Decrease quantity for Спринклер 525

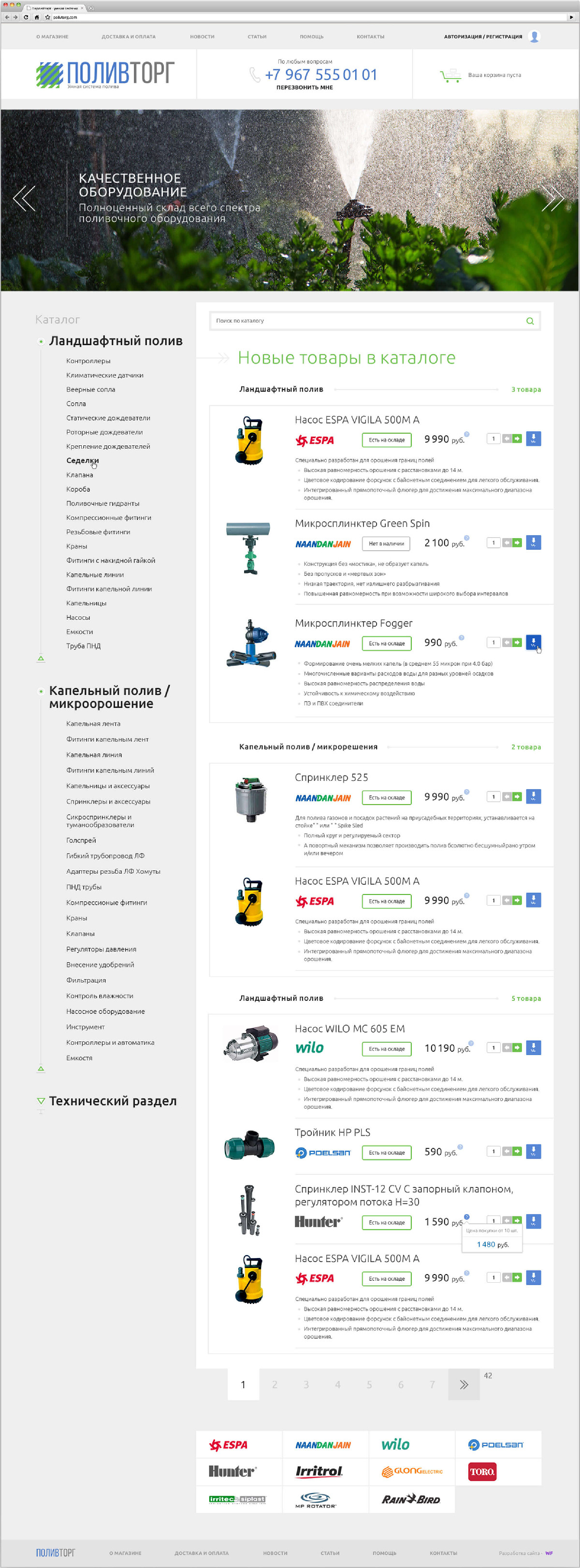(x=507, y=796)
